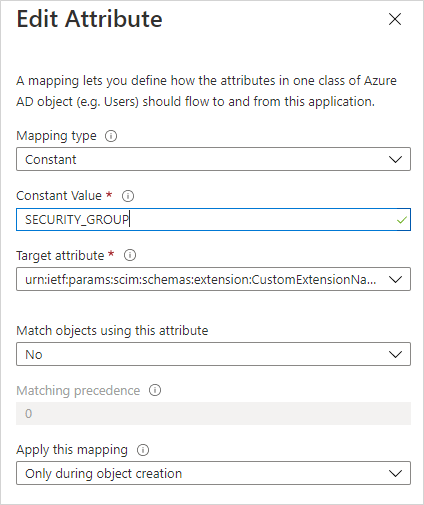Open the Match objects dropdown chevron
This screenshot has width=424, height=505.
395,354
